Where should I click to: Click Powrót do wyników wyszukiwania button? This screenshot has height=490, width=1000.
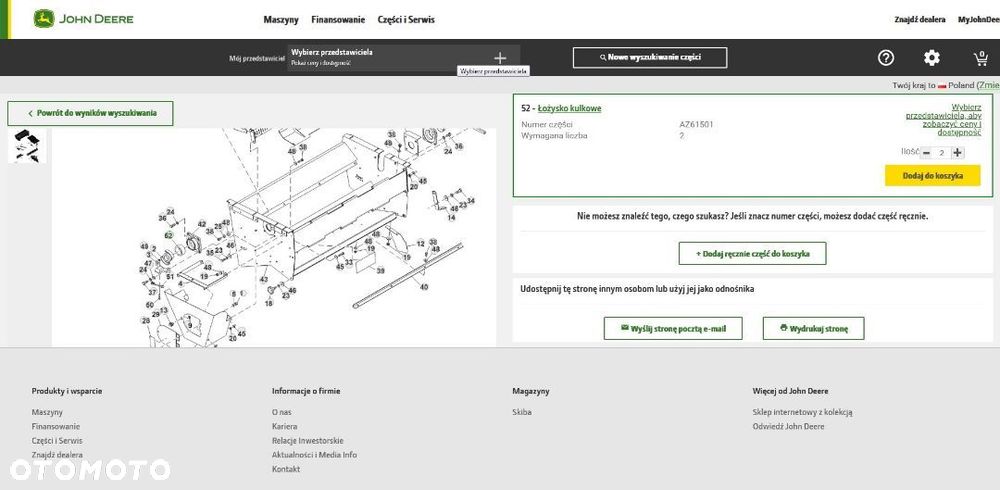pyautogui.click(x=91, y=114)
